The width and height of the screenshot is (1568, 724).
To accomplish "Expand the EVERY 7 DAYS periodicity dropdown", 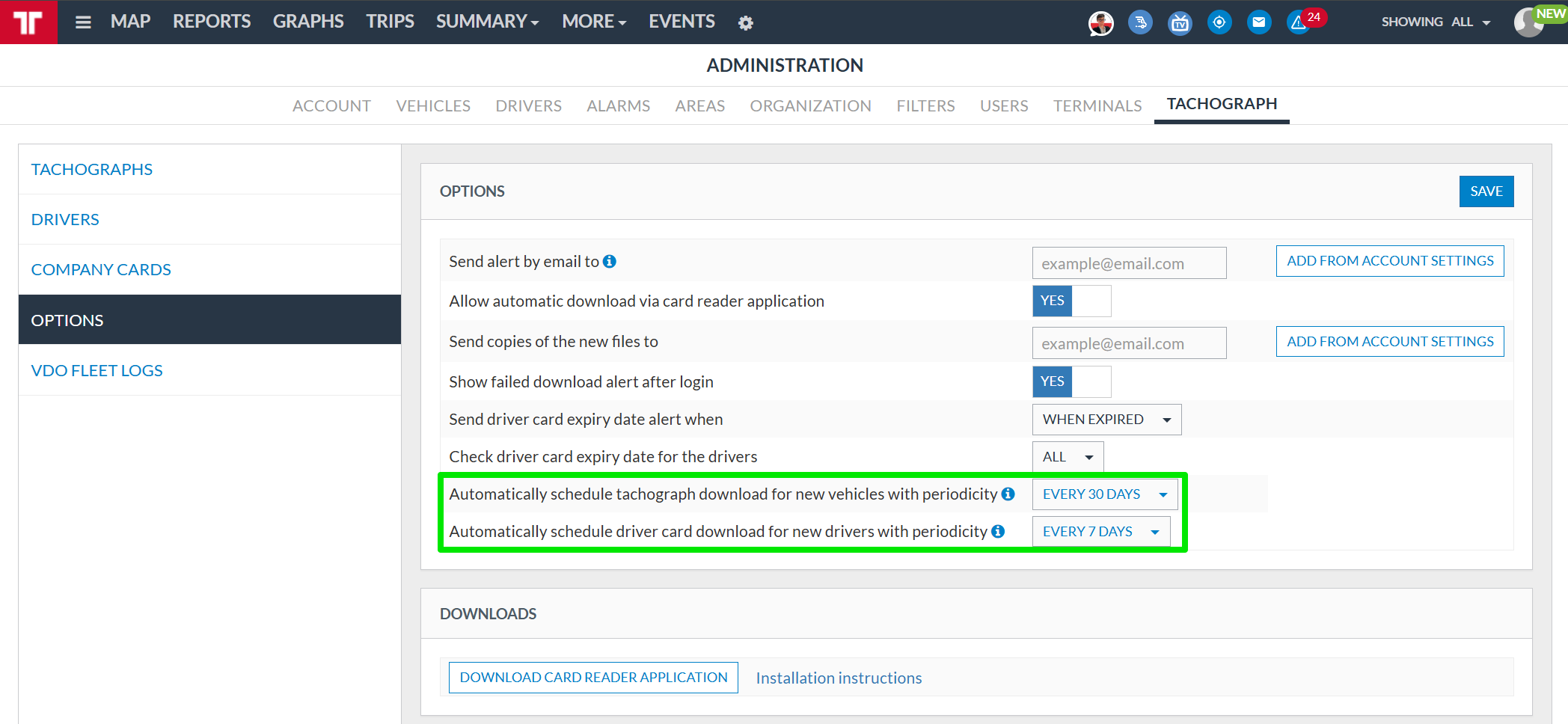I will [x=1100, y=532].
